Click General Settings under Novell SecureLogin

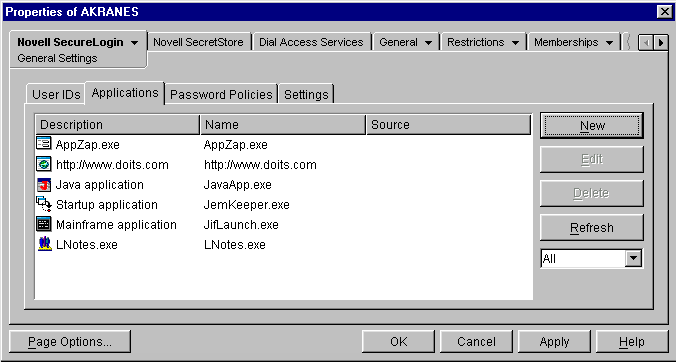pos(57,58)
